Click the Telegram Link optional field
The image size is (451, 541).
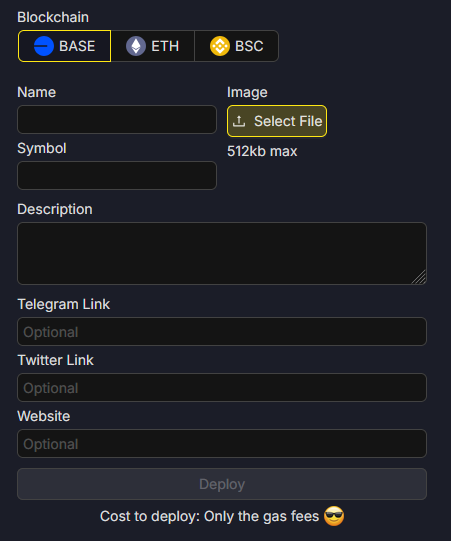click(x=222, y=332)
